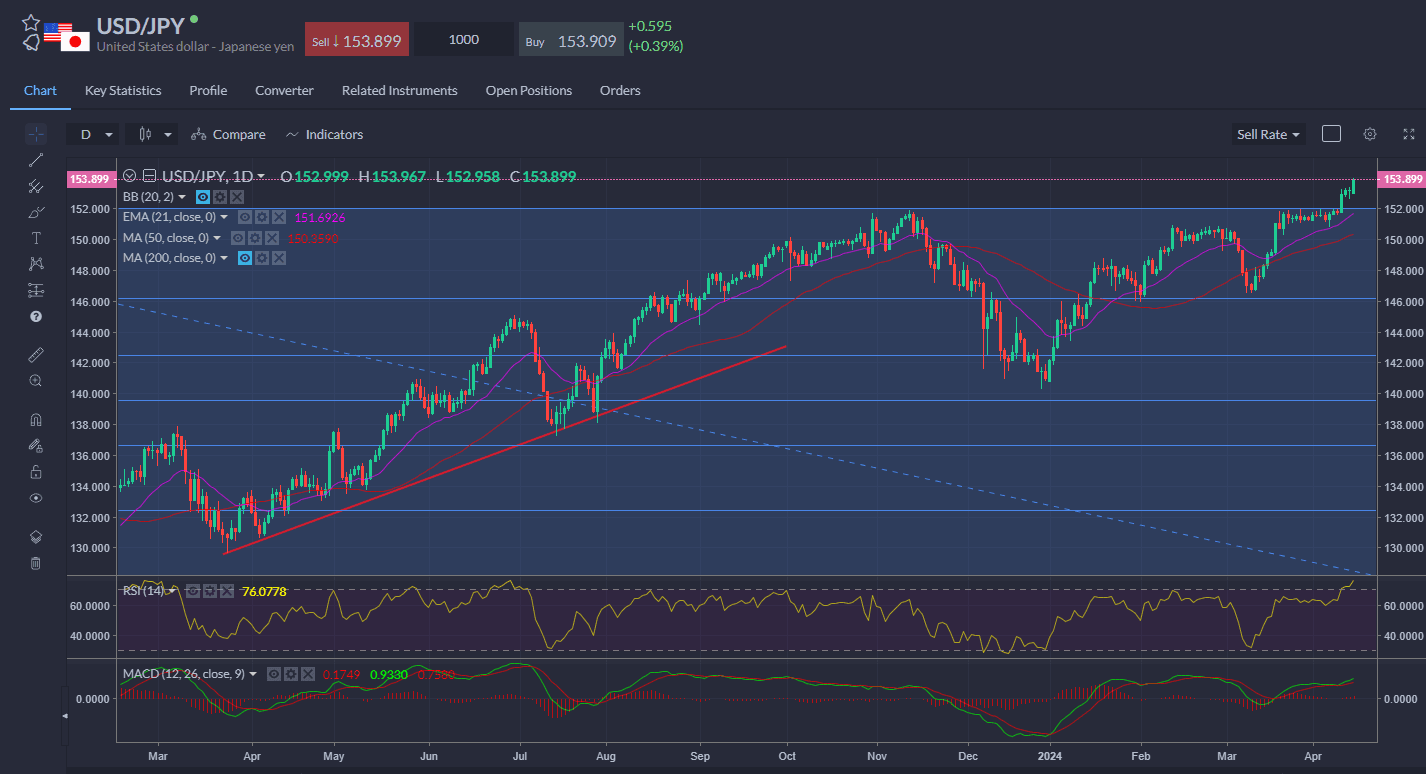
Task: Open the prediction and measurement tools
Action: pyautogui.click(x=36, y=290)
